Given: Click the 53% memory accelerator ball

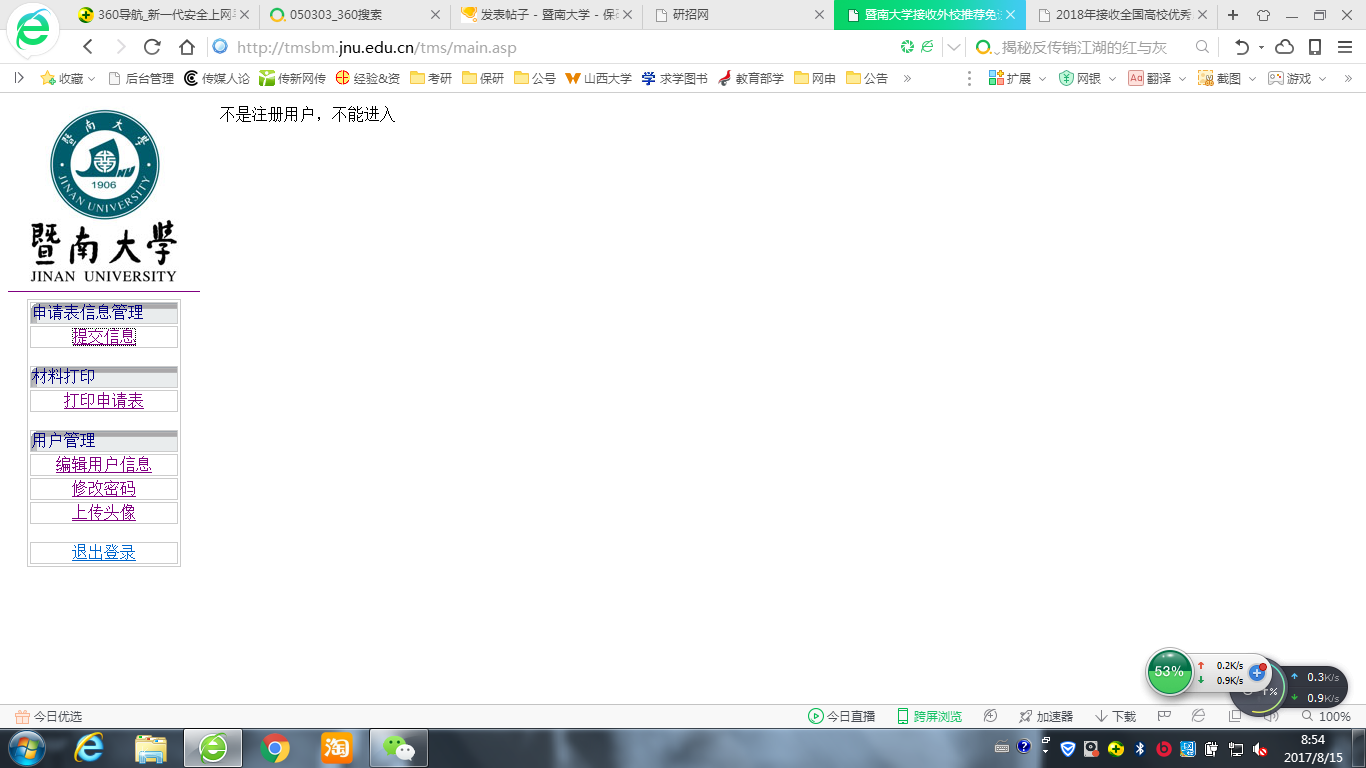Looking at the screenshot, I should (x=1169, y=672).
